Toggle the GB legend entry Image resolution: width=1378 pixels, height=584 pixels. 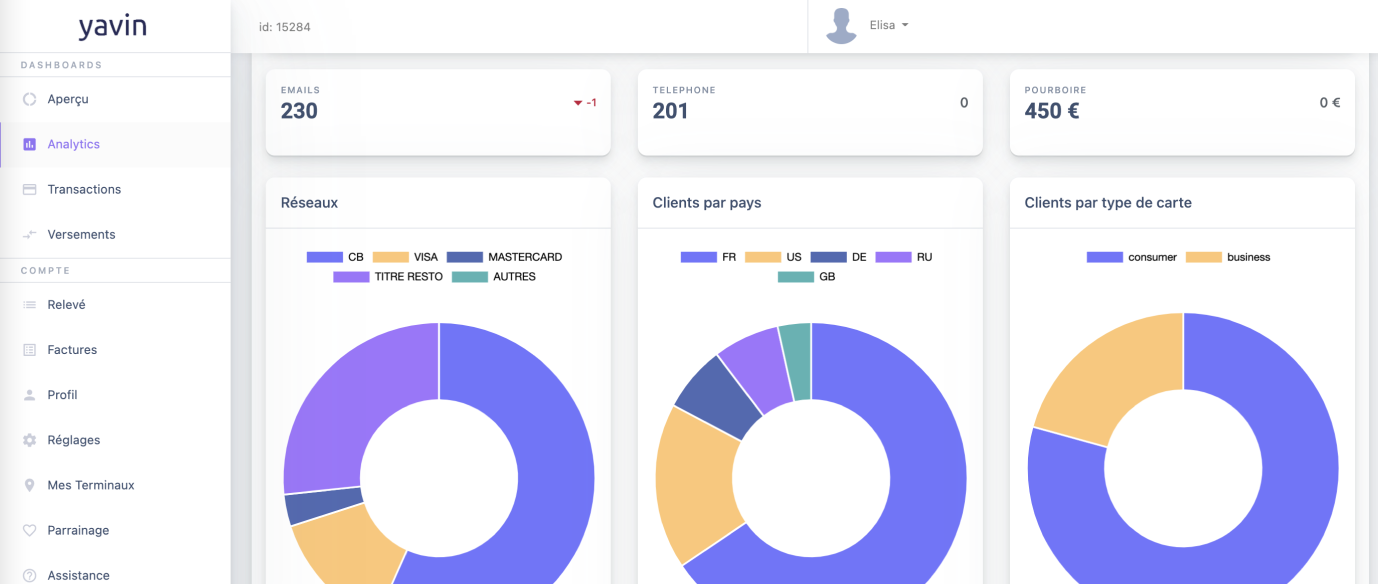[x=807, y=277]
